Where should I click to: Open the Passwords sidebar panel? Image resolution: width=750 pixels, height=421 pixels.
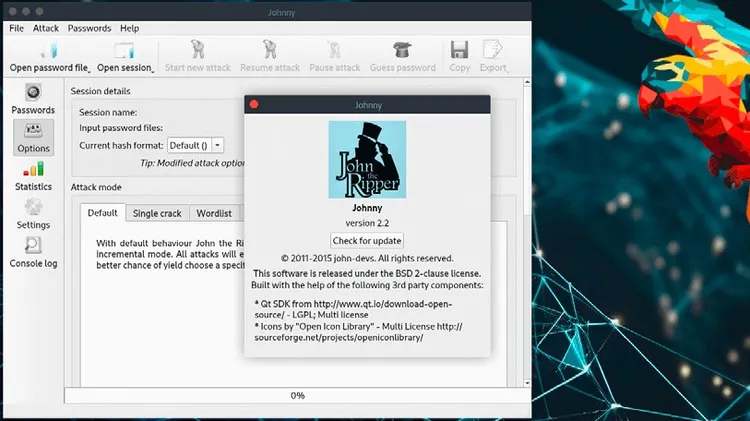[x=33, y=97]
